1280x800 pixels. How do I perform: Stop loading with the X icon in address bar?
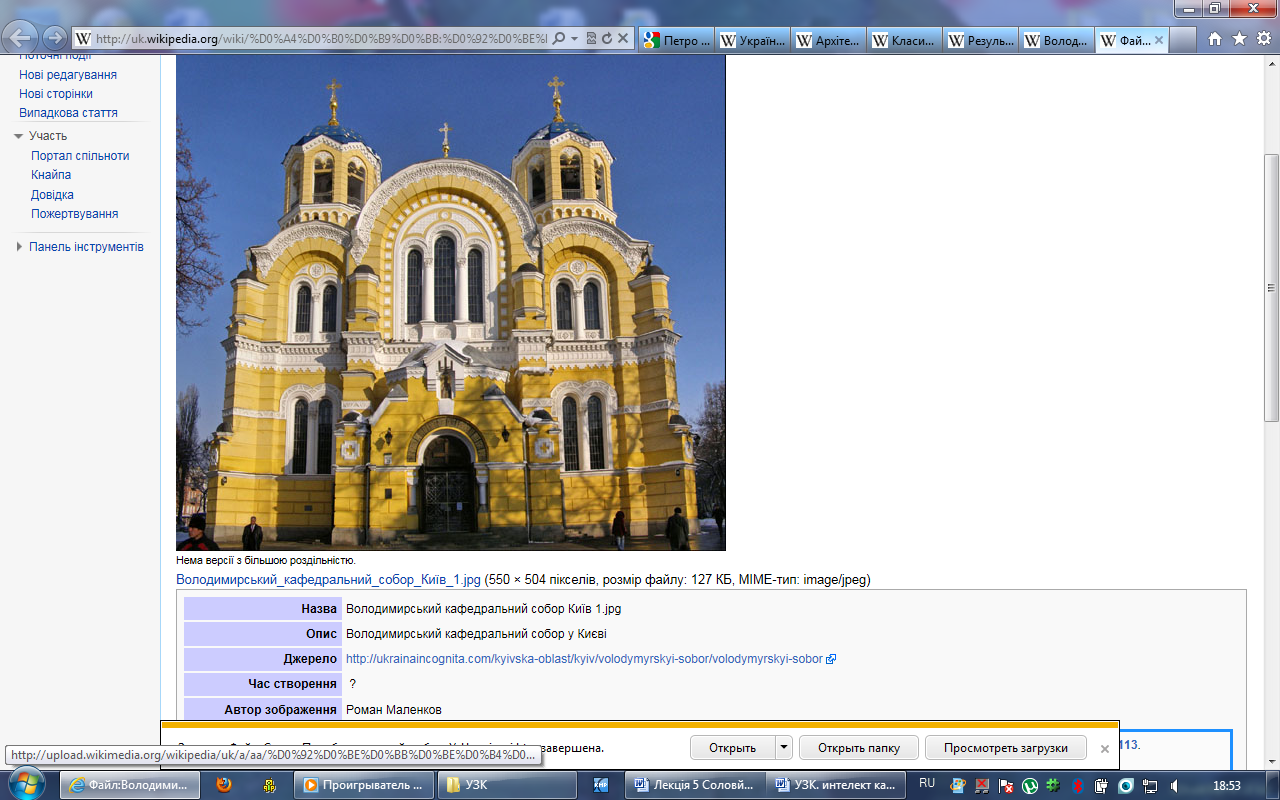[x=622, y=39]
